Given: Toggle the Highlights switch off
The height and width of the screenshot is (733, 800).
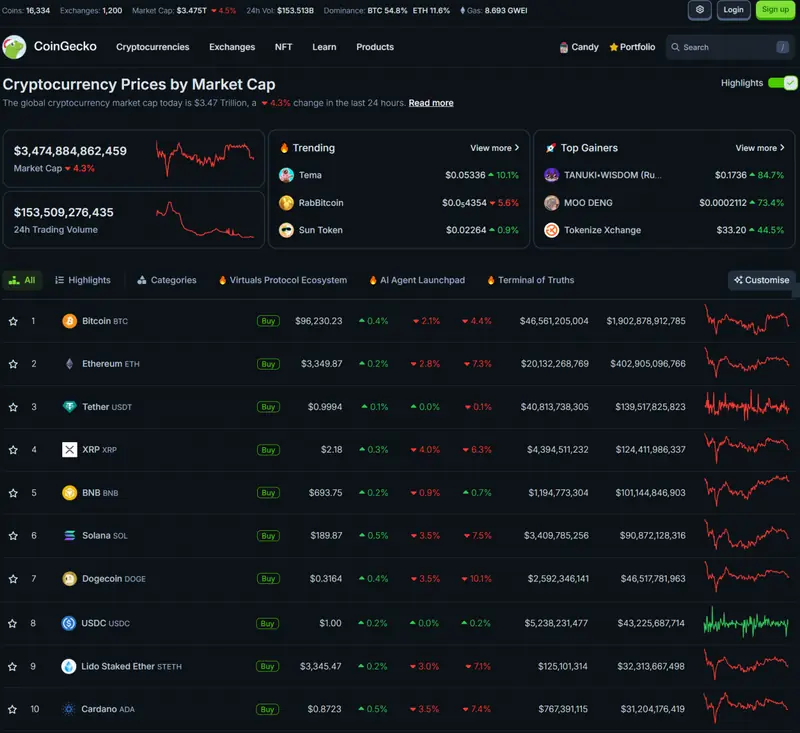Looking at the screenshot, I should pyautogui.click(x=783, y=83).
